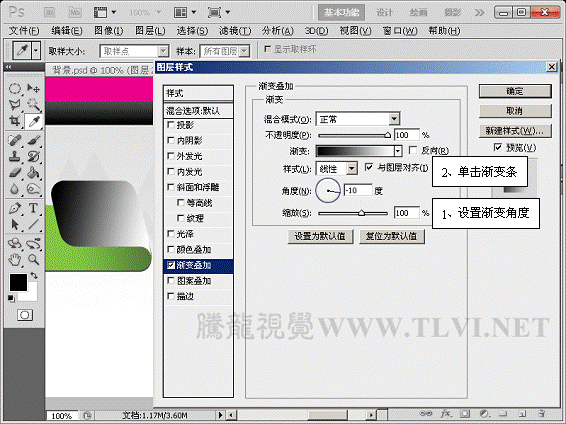
Task: Select the Move tool
Action: (x=34, y=88)
